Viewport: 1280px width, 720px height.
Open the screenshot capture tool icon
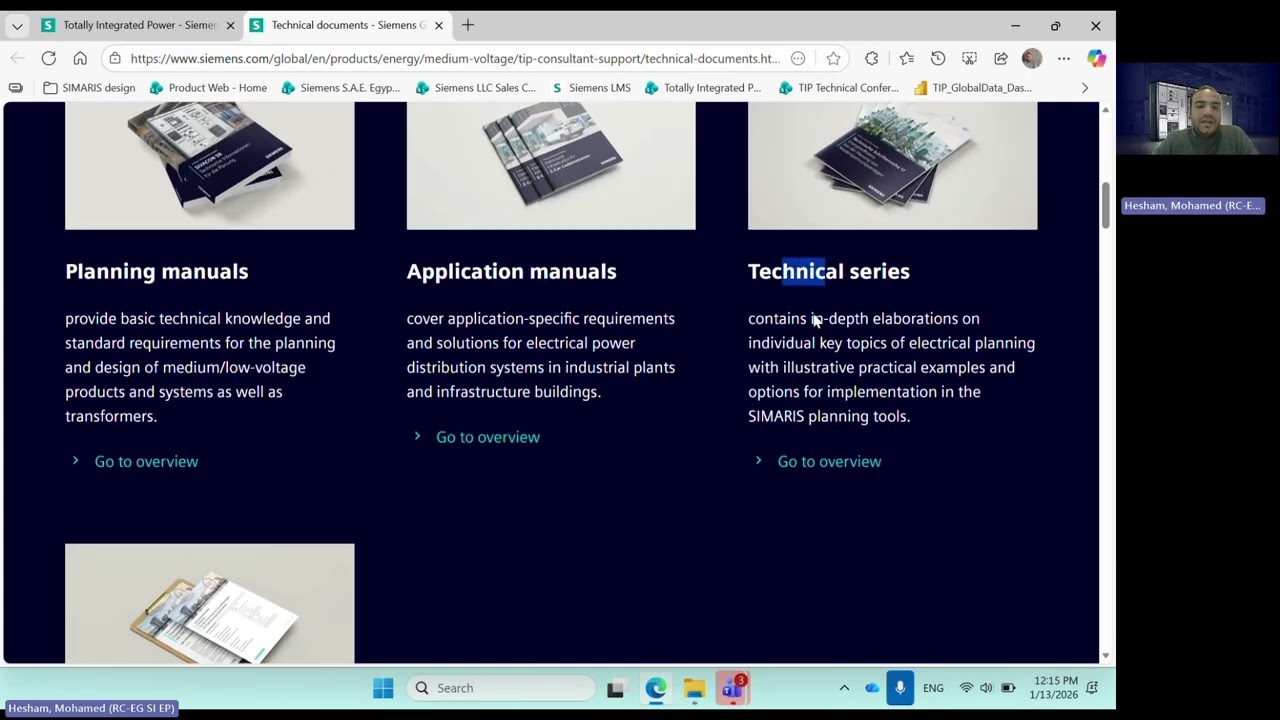point(969,58)
